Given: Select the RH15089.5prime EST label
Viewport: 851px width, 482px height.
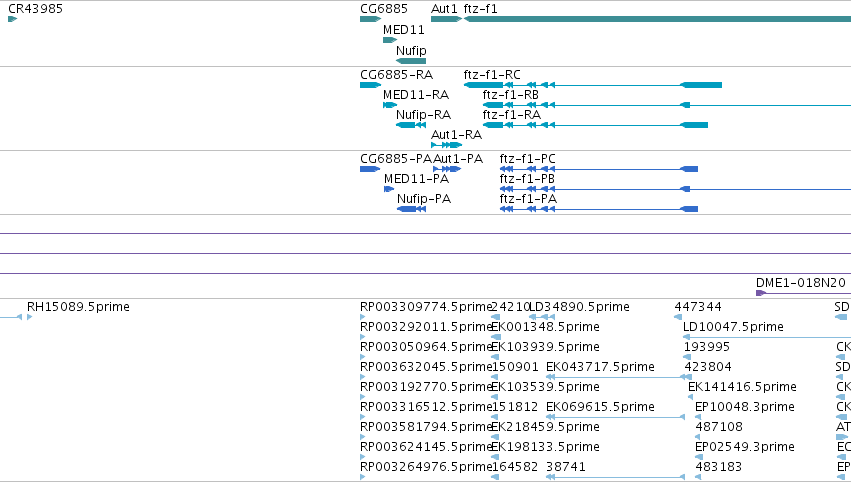Looking at the screenshot, I should pos(78,307).
